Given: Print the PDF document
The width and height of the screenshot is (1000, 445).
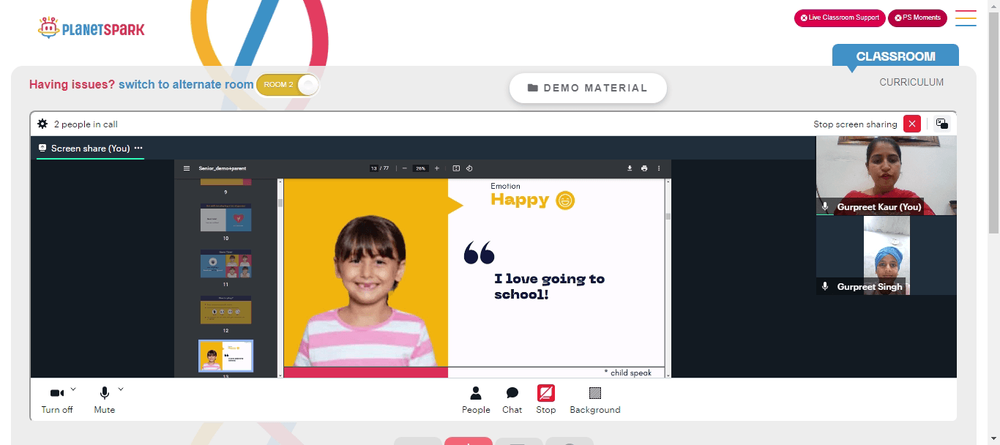Looking at the screenshot, I should point(644,168).
